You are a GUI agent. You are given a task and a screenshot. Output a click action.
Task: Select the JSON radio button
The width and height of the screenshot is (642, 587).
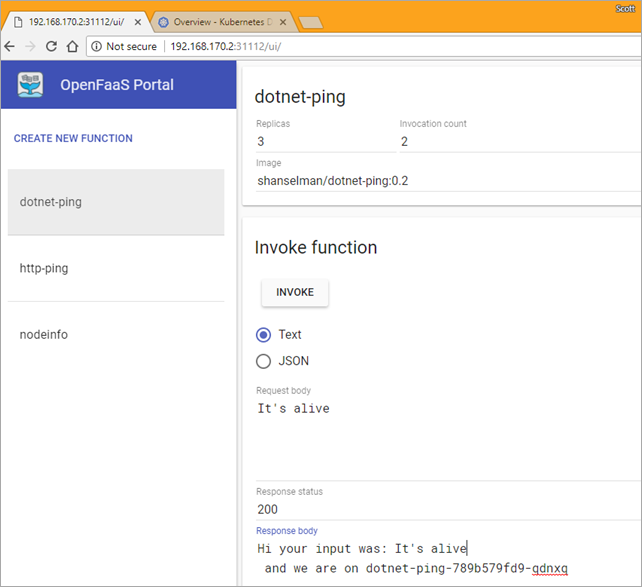263,361
